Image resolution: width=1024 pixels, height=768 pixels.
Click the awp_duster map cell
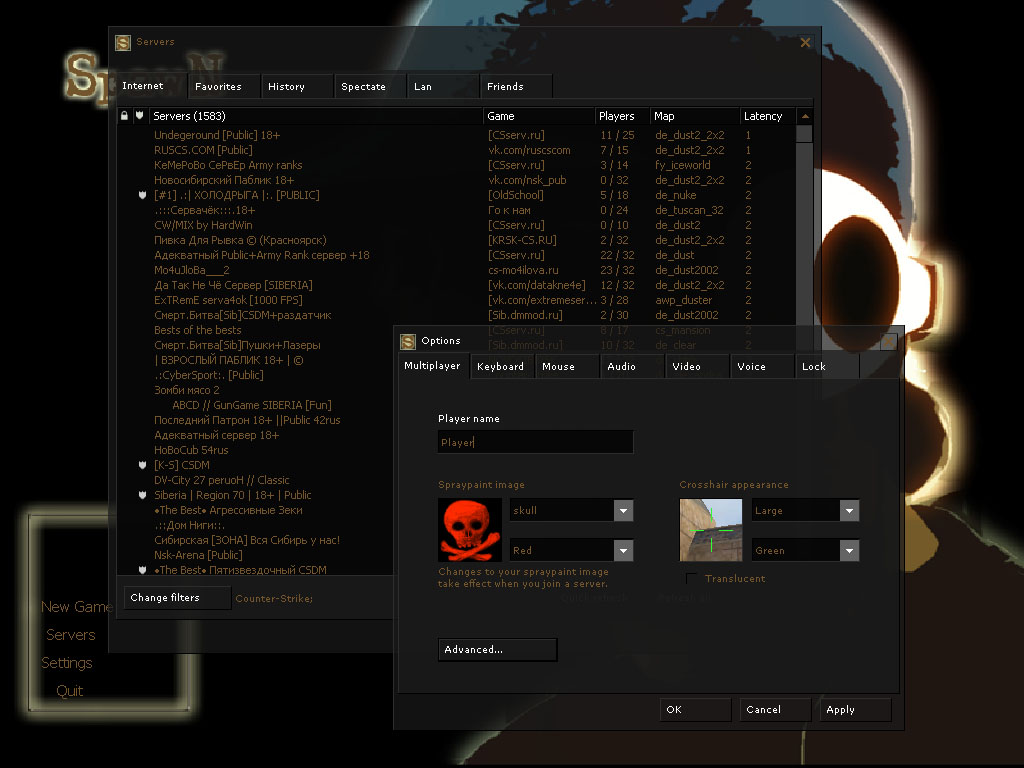point(683,300)
